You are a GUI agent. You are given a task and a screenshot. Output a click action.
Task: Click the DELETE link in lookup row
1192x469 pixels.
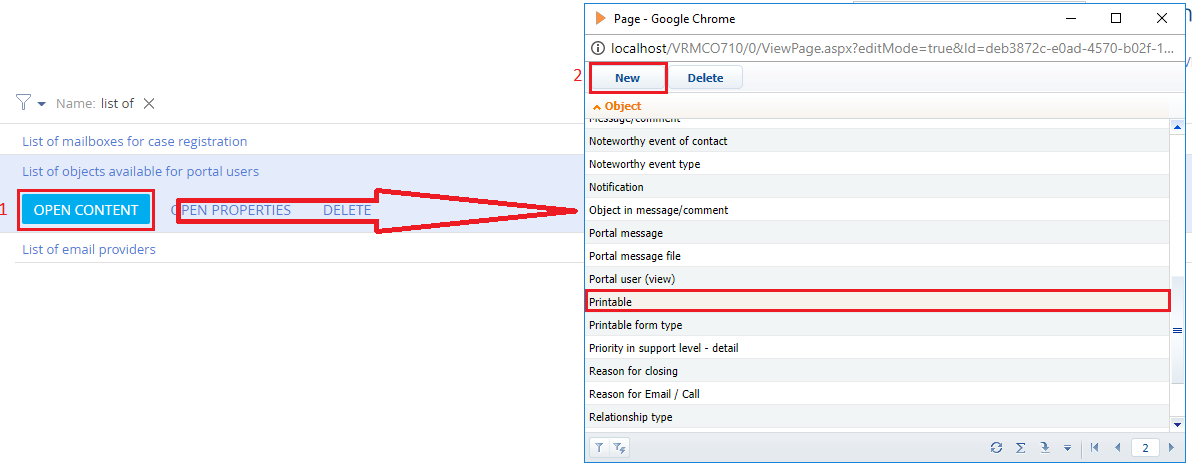click(347, 210)
